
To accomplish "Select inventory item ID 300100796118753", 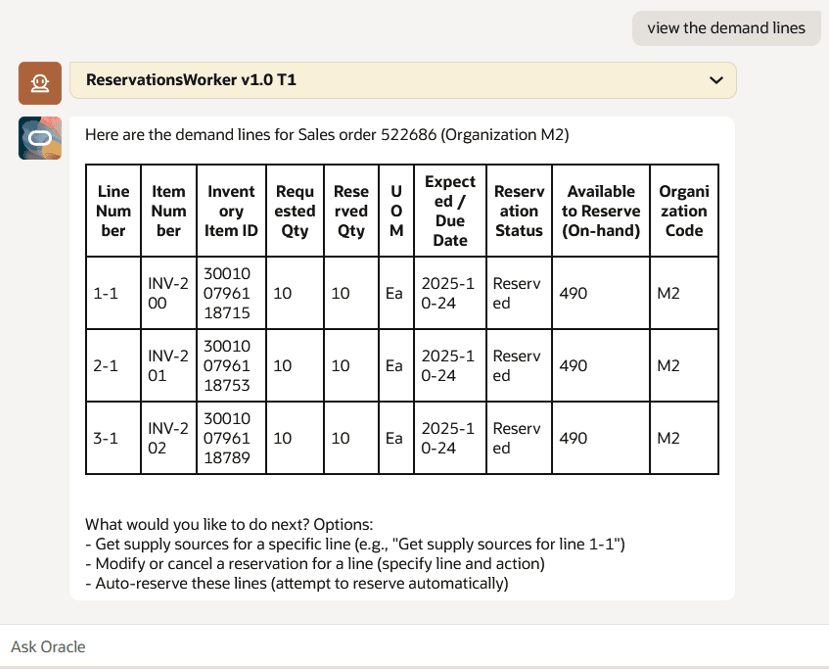I will [x=229, y=365].
